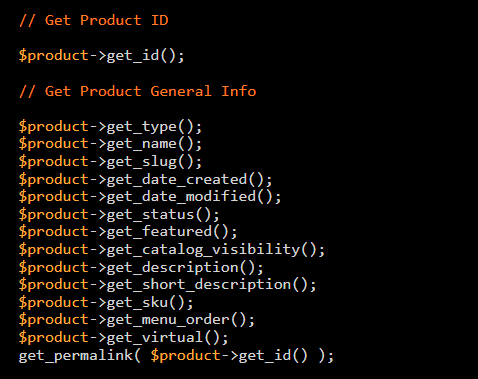The height and width of the screenshot is (379, 478).
Task: Click the $product->get_id(); line
Action: [101, 56]
